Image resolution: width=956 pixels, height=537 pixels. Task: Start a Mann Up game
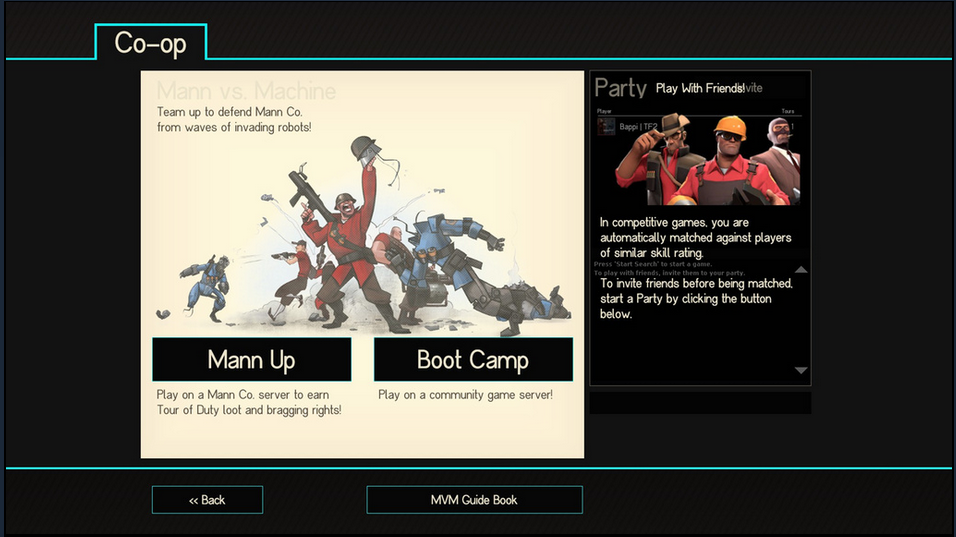click(252, 360)
